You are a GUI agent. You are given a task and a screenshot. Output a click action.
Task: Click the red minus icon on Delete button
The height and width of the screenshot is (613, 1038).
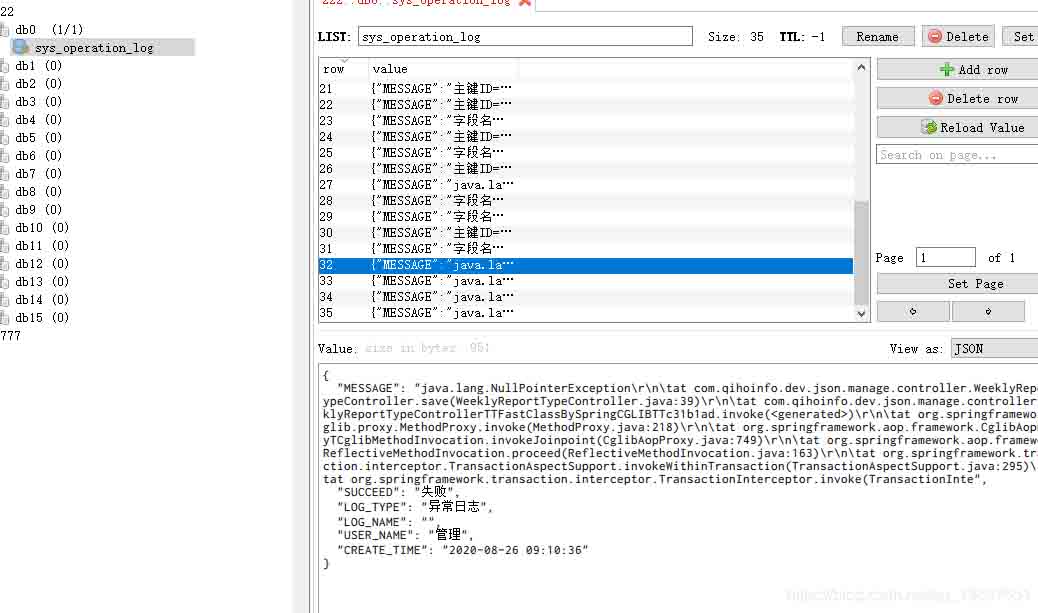click(937, 36)
